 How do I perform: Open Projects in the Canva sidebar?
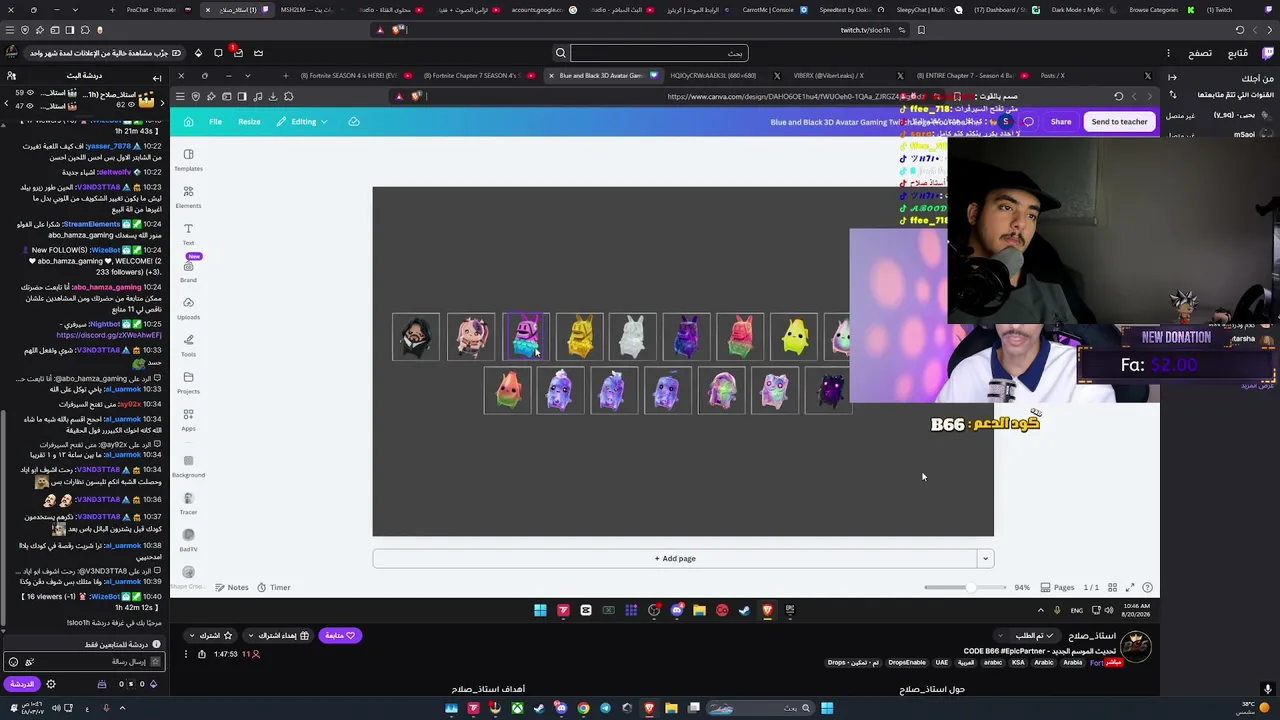pyautogui.click(x=188, y=382)
